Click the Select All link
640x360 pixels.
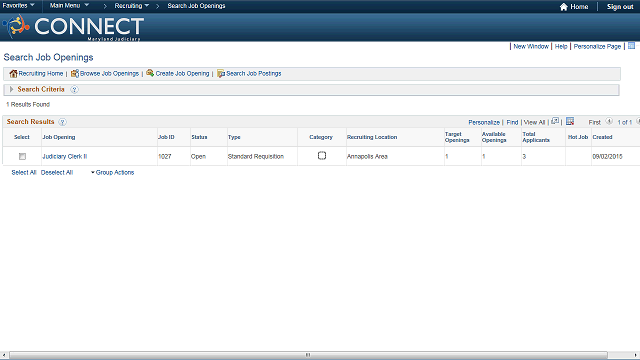pos(24,173)
